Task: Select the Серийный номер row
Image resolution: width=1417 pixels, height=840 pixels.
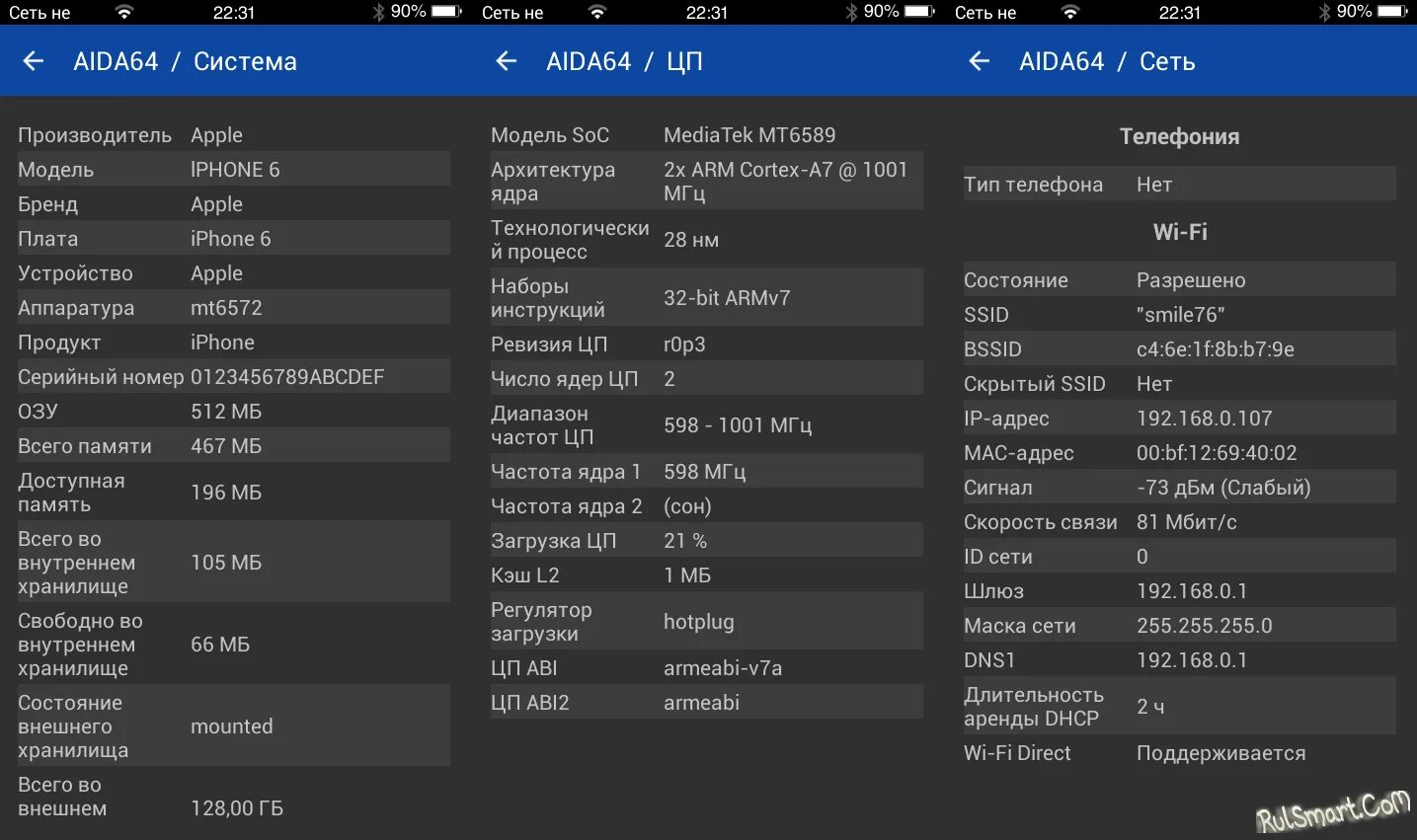Action: [234, 376]
